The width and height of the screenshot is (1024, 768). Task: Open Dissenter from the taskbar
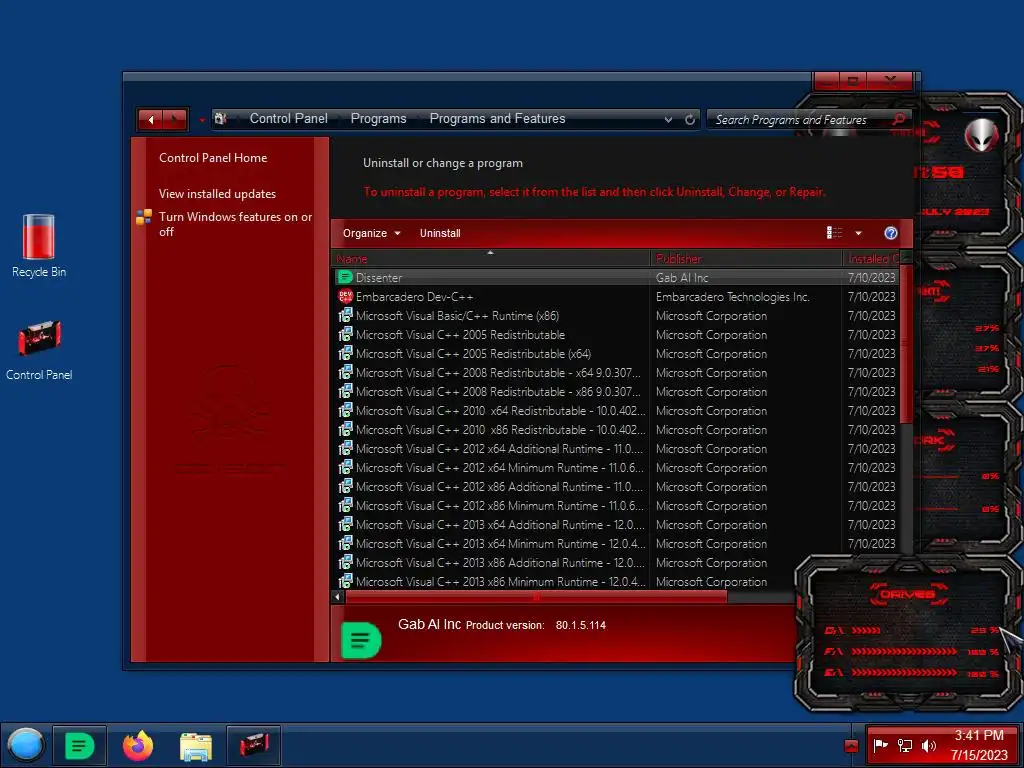click(79, 745)
